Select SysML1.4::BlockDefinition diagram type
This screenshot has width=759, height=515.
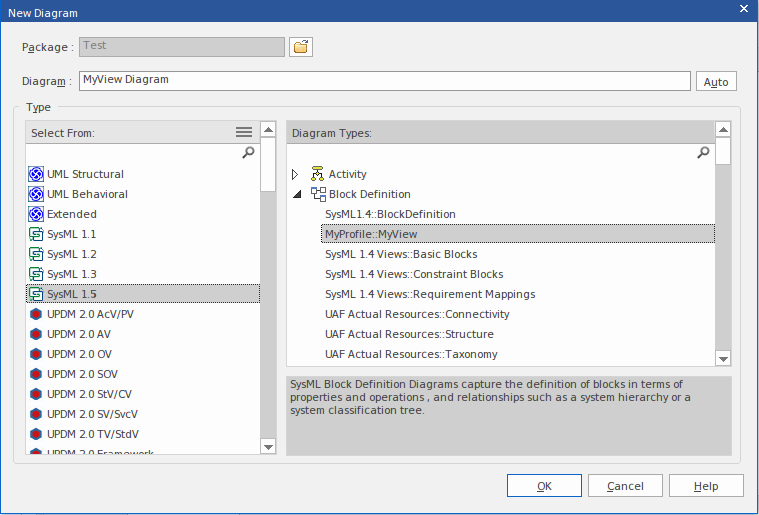click(390, 214)
